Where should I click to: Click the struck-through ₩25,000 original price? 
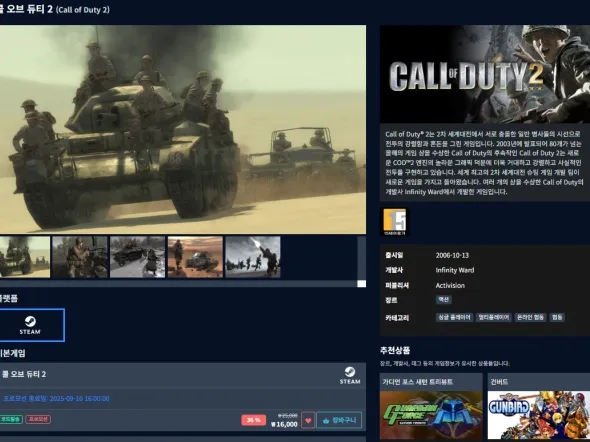click(x=288, y=415)
